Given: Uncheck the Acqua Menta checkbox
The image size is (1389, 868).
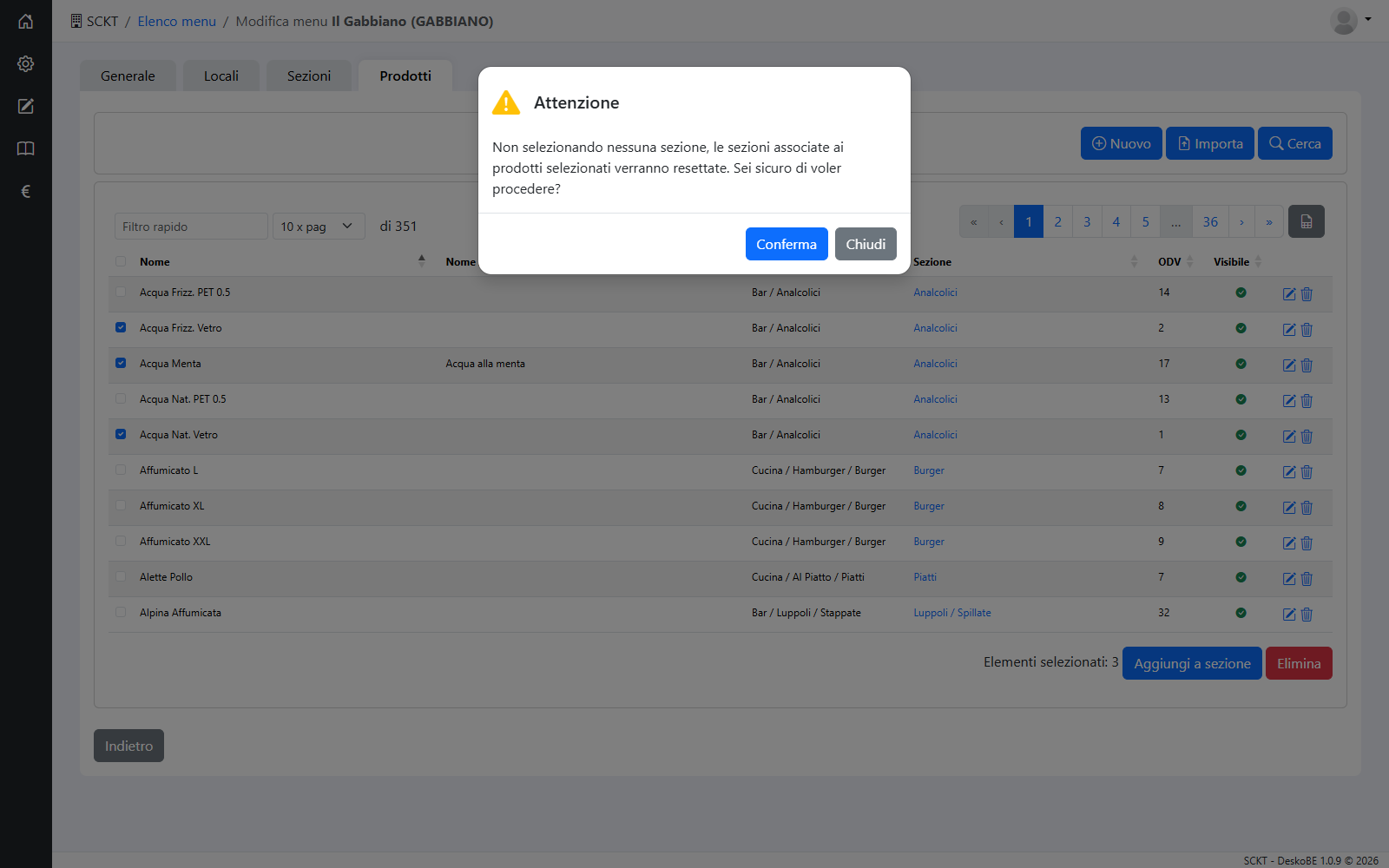Looking at the screenshot, I should 121,364.
